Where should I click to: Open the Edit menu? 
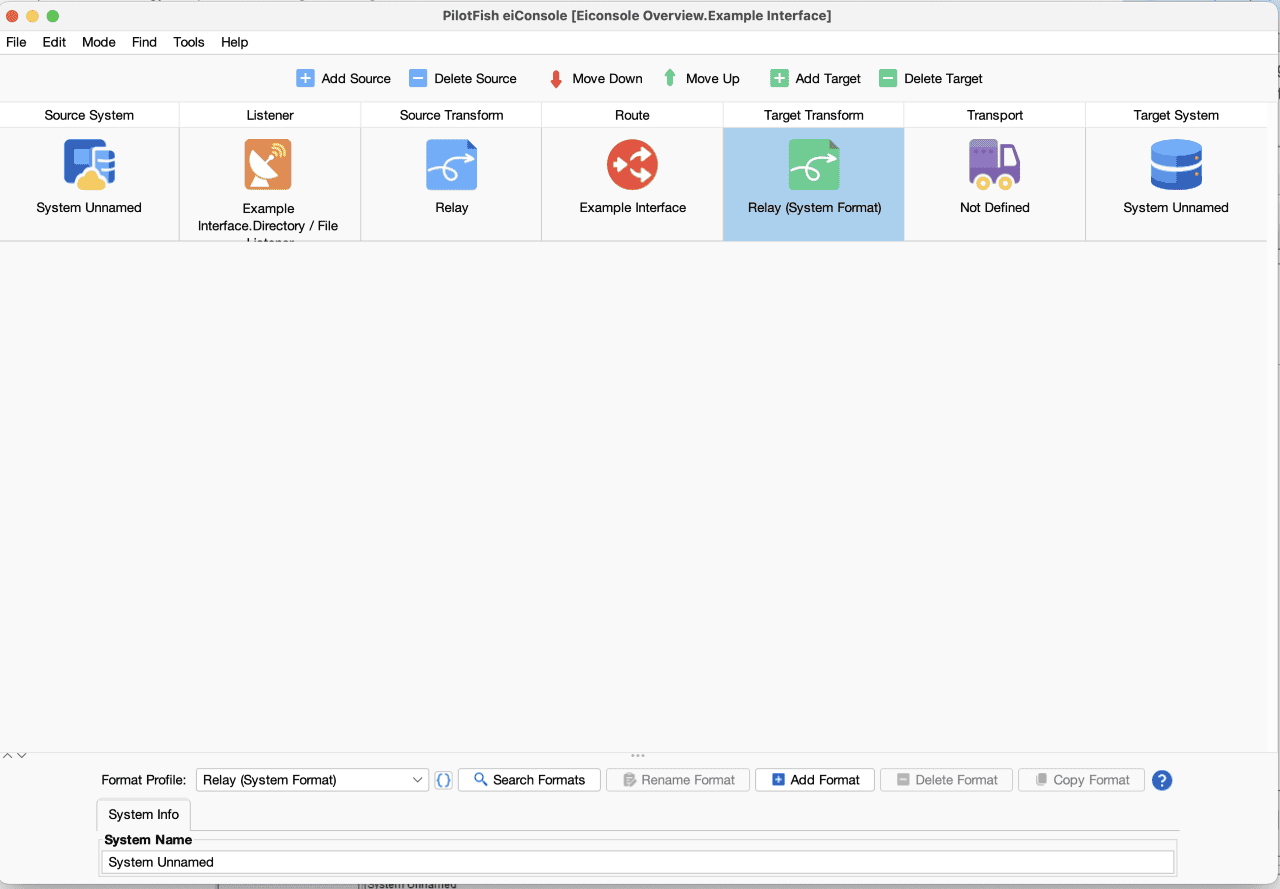54,42
